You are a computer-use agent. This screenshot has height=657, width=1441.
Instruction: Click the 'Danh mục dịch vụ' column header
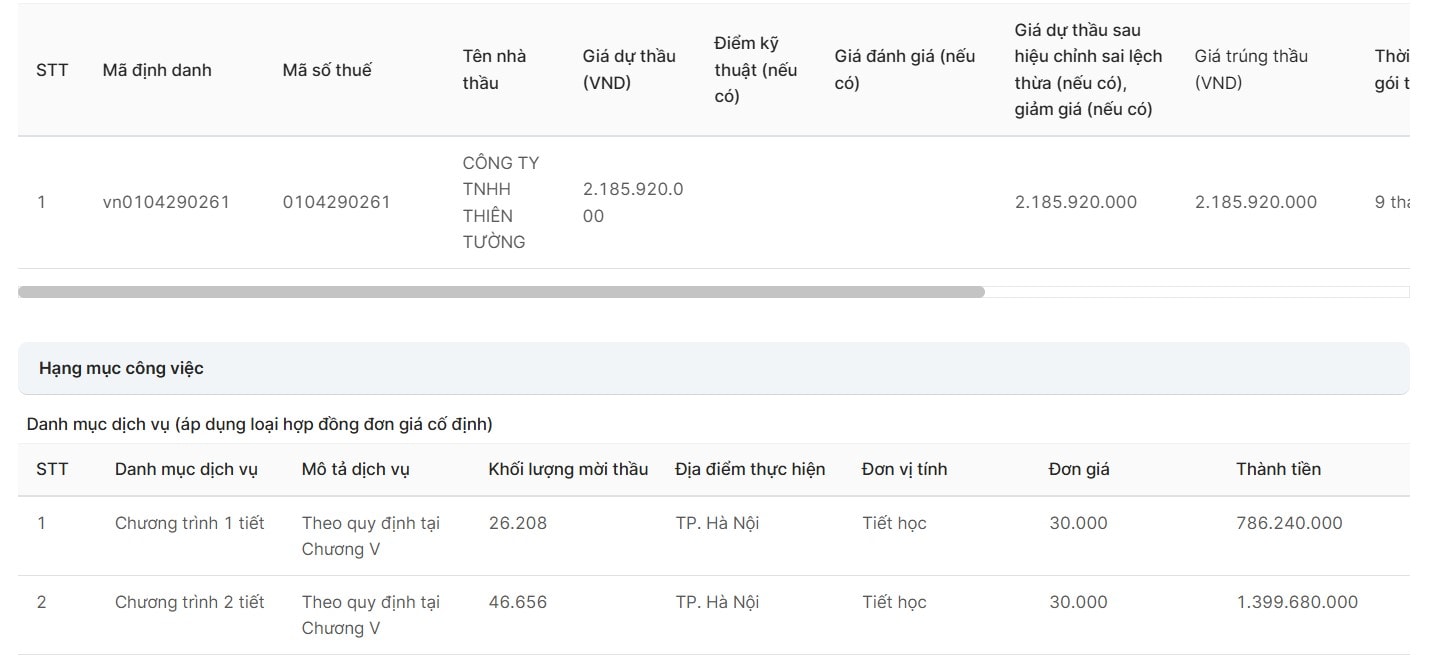coord(186,469)
